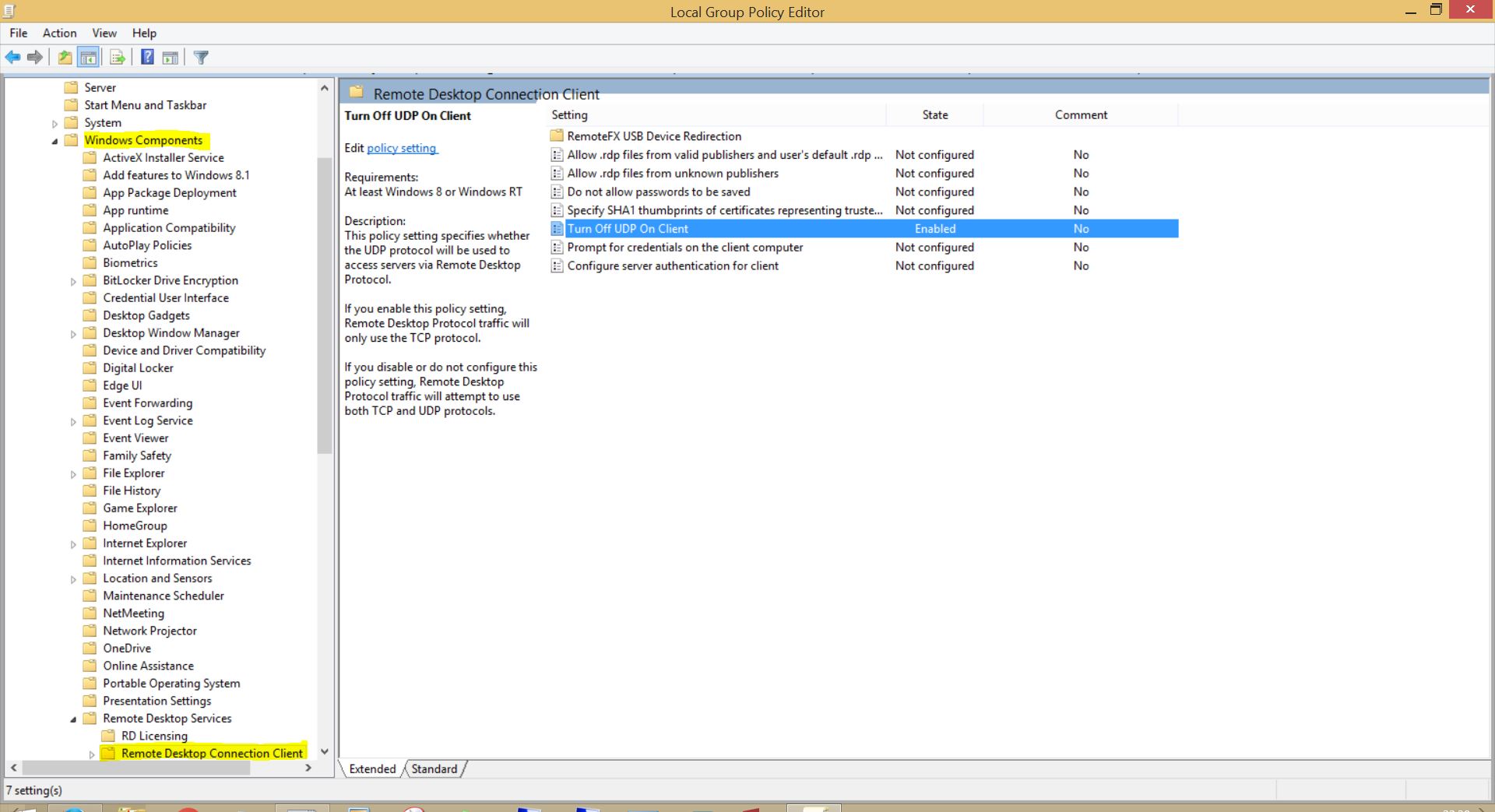Viewport: 1495px width, 812px height.
Task: Collapse the Windows Components tree node
Action: 55,141
